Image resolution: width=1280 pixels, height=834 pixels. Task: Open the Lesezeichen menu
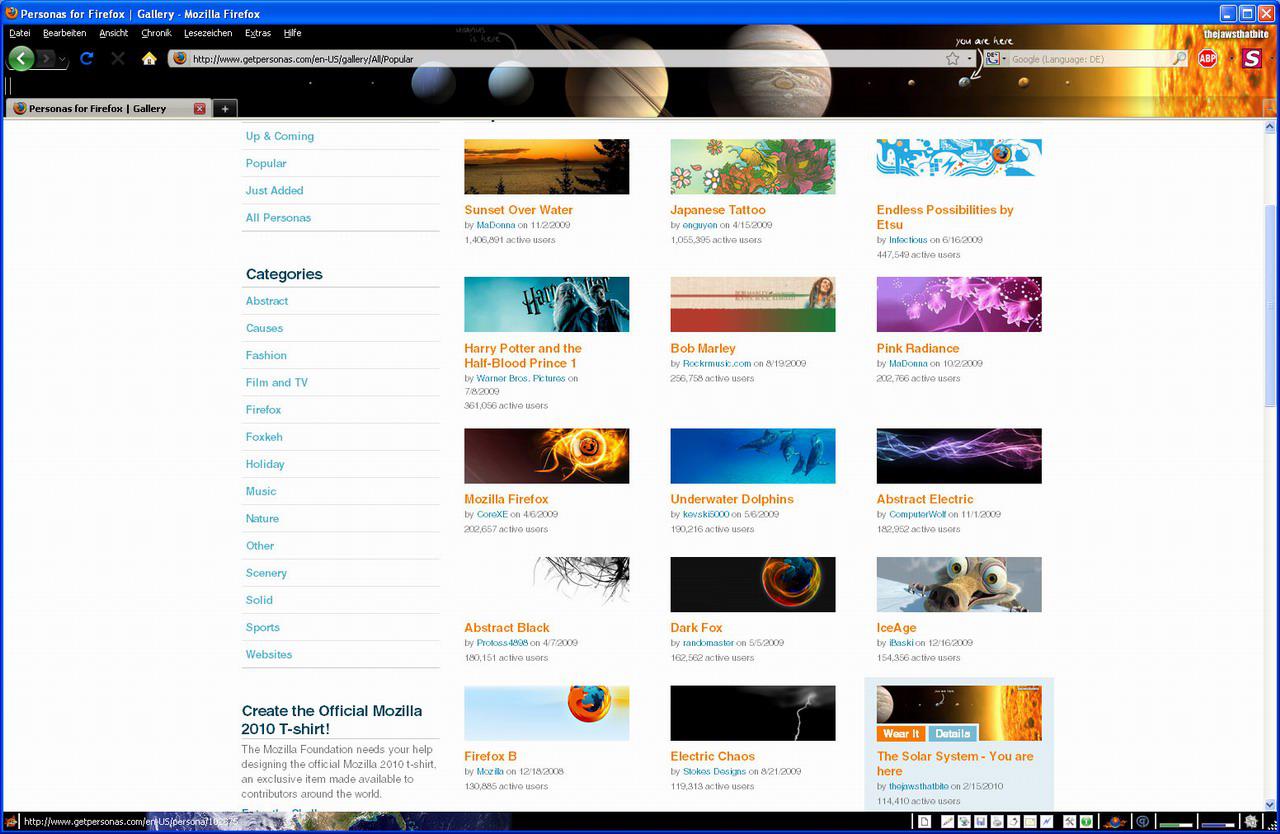(x=208, y=33)
